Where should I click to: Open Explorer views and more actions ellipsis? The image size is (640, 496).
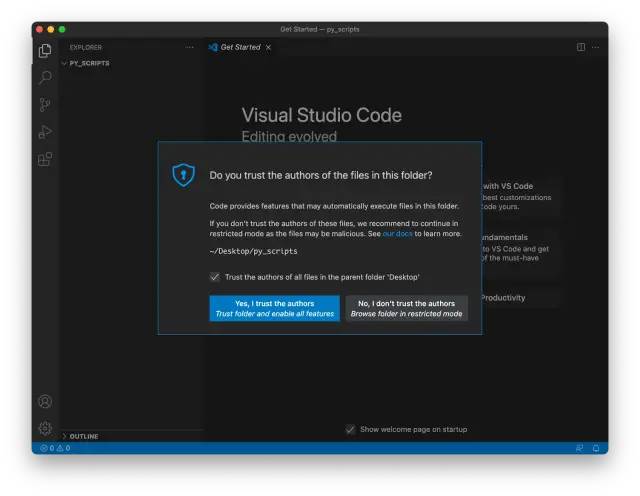click(x=189, y=47)
